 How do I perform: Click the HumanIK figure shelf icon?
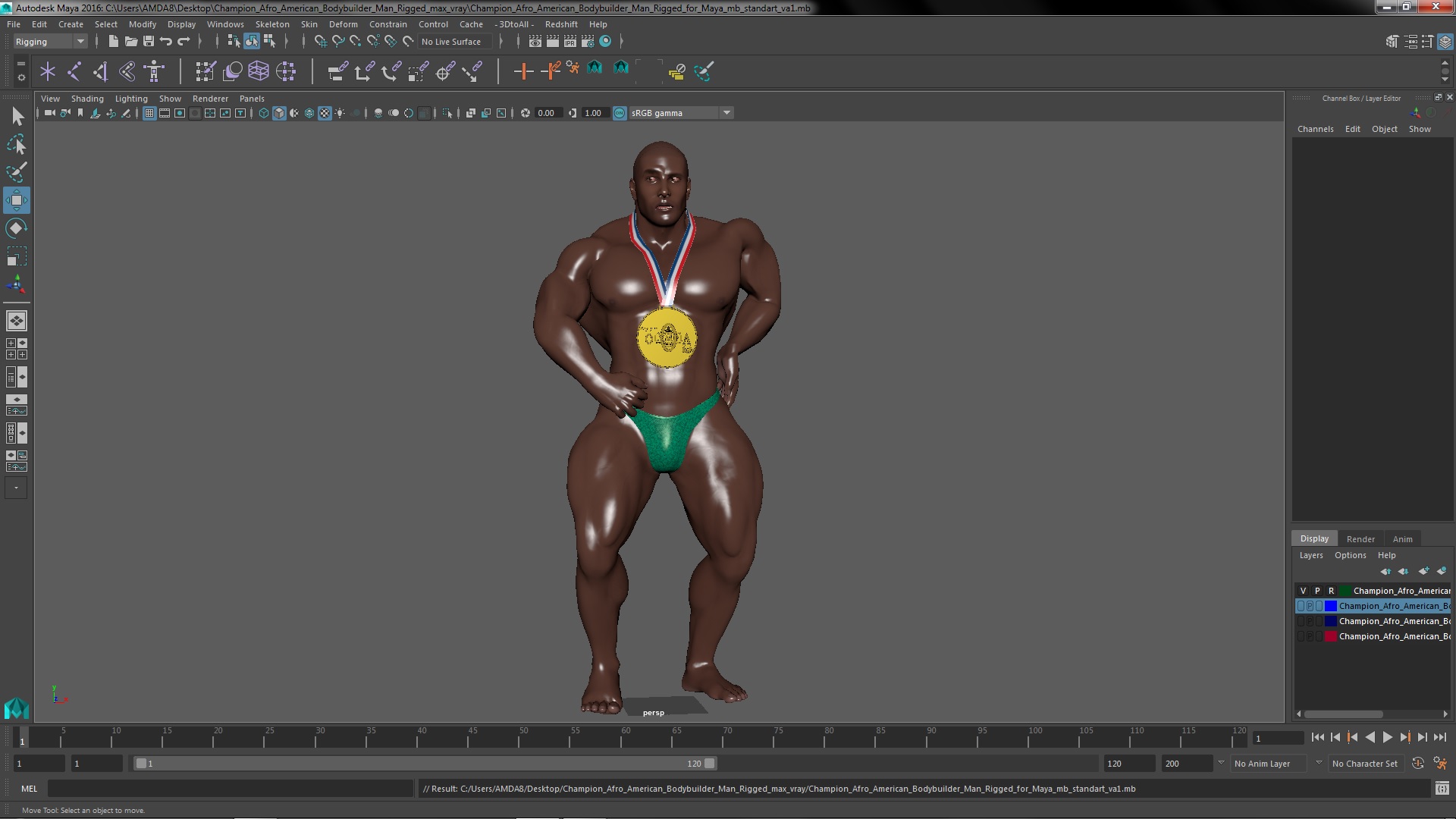coord(154,71)
